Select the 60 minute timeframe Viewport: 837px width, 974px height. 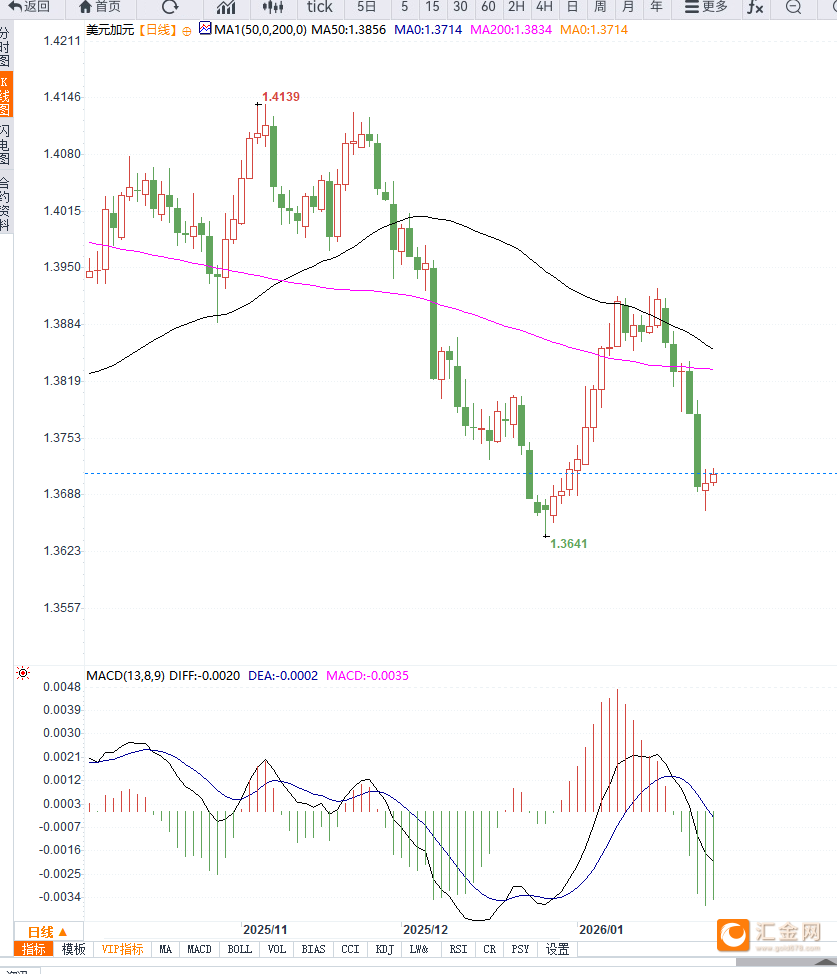pos(488,7)
